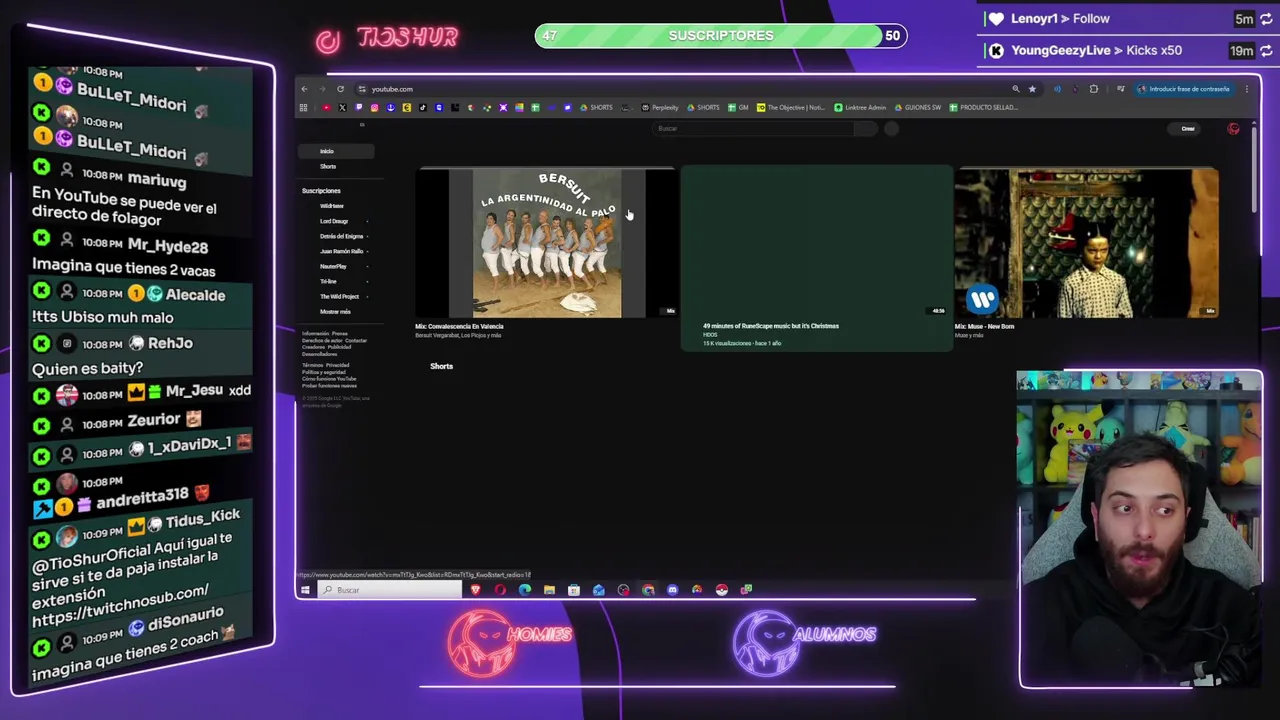Select Inicio in YouTube sidebar
This screenshot has height=720, width=1280.
(336, 151)
